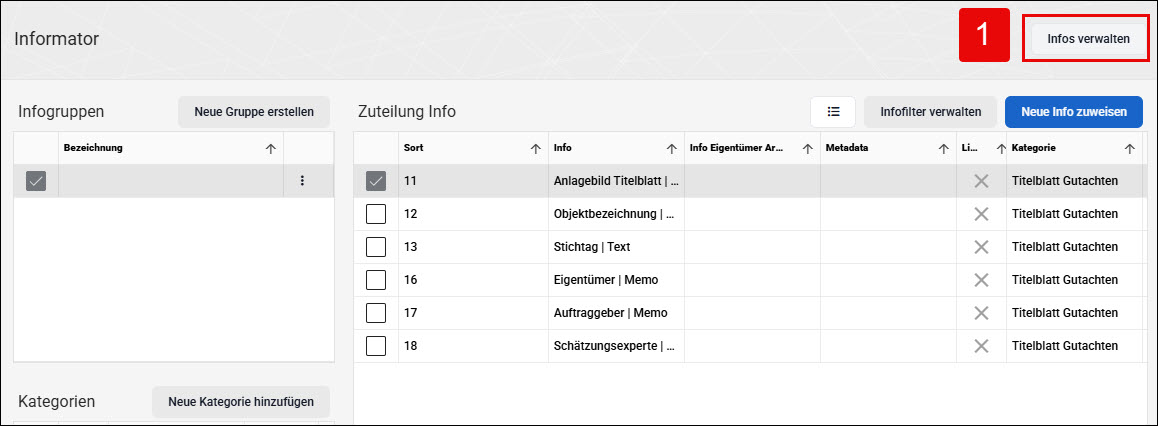Click Titelblatt Gutachten in row 11
This screenshot has height=426, width=1158.
(x=1065, y=181)
